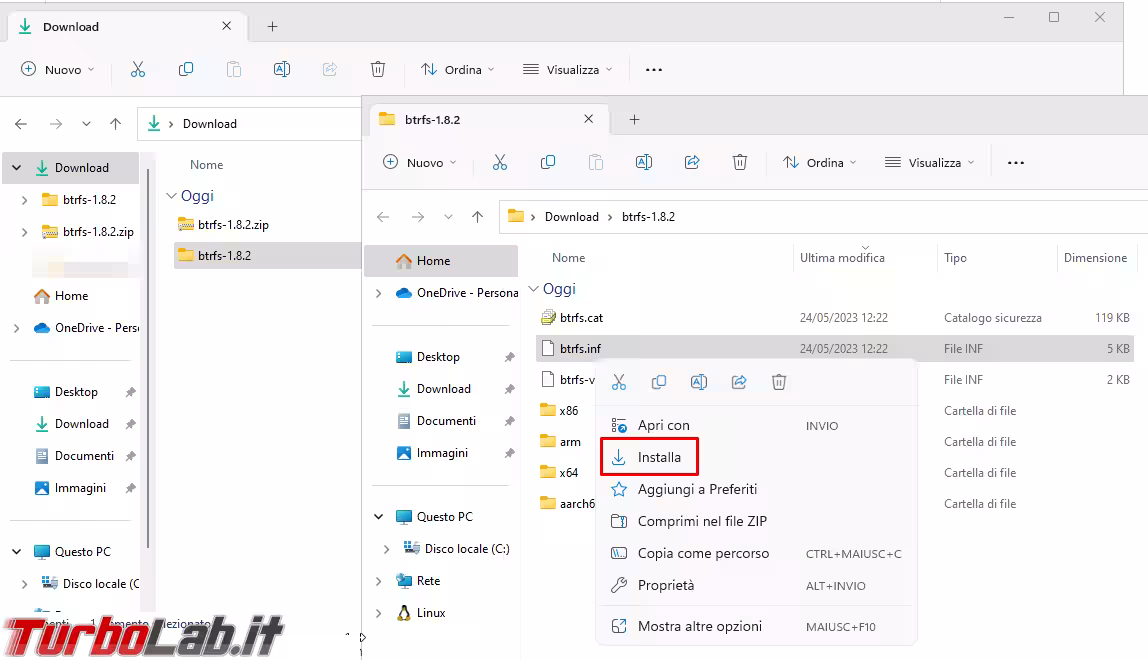The width and height of the screenshot is (1148, 660).
Task: Open the Ordina dropdown in the front window
Action: (819, 162)
